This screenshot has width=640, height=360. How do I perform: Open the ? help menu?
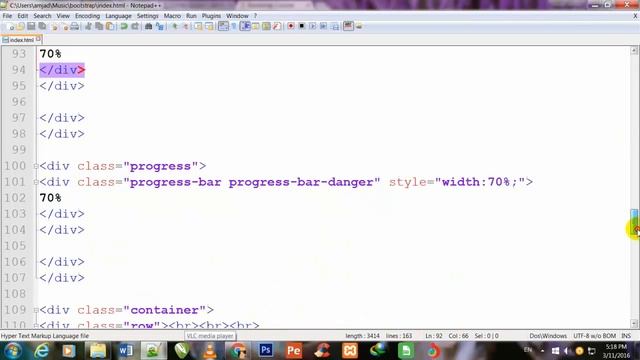tap(256, 16)
